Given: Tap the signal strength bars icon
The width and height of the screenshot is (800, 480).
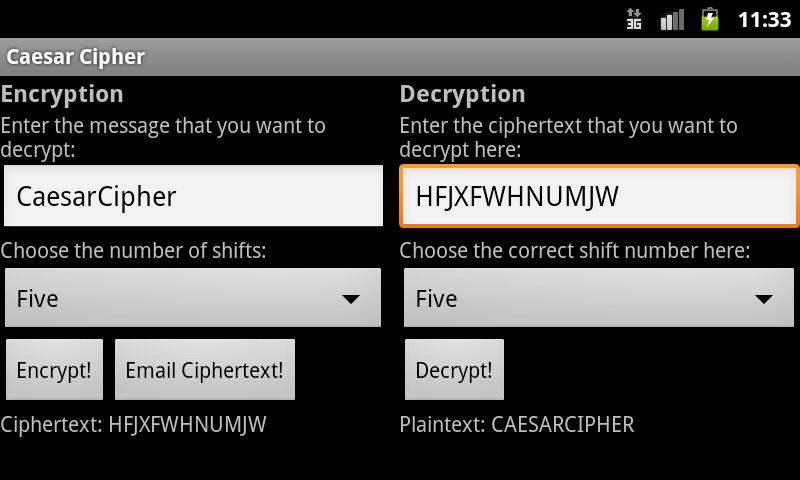Looking at the screenshot, I should point(672,20).
